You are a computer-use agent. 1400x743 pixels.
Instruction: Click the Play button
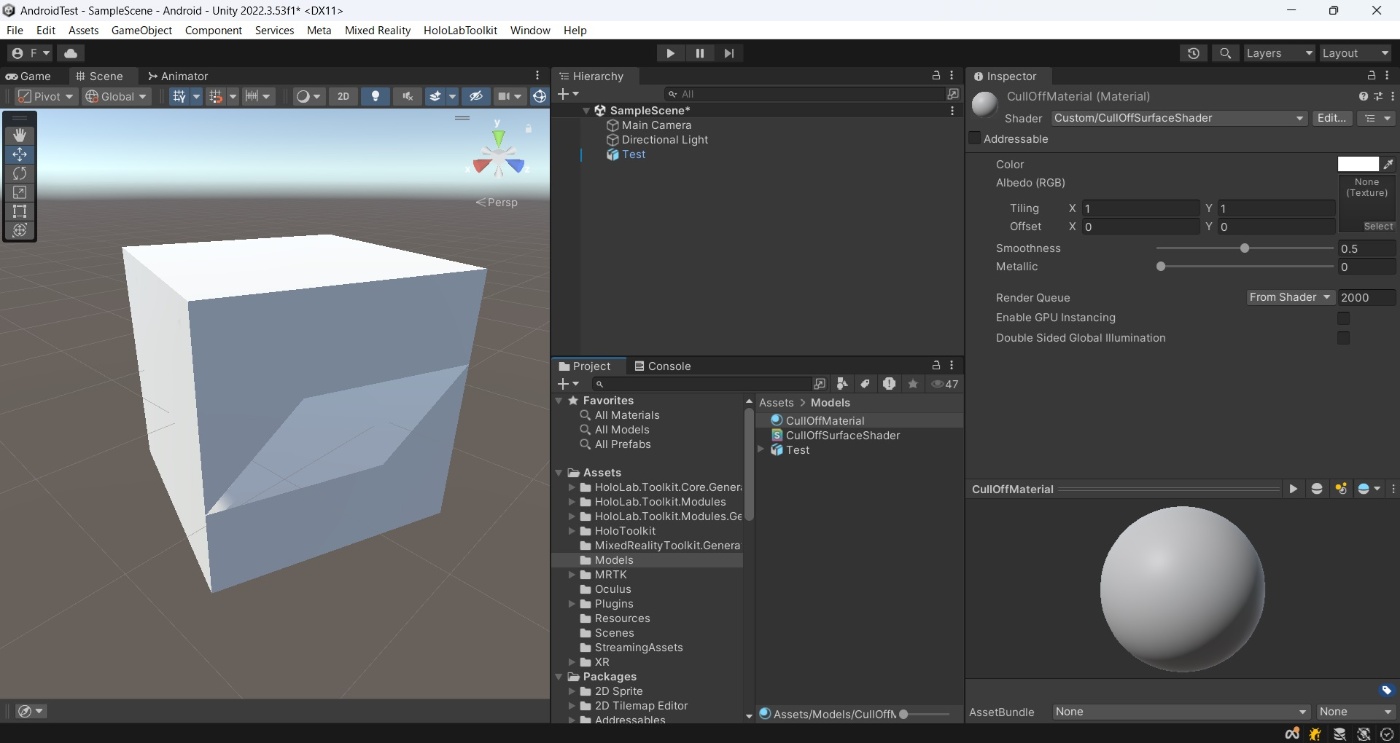tap(670, 53)
